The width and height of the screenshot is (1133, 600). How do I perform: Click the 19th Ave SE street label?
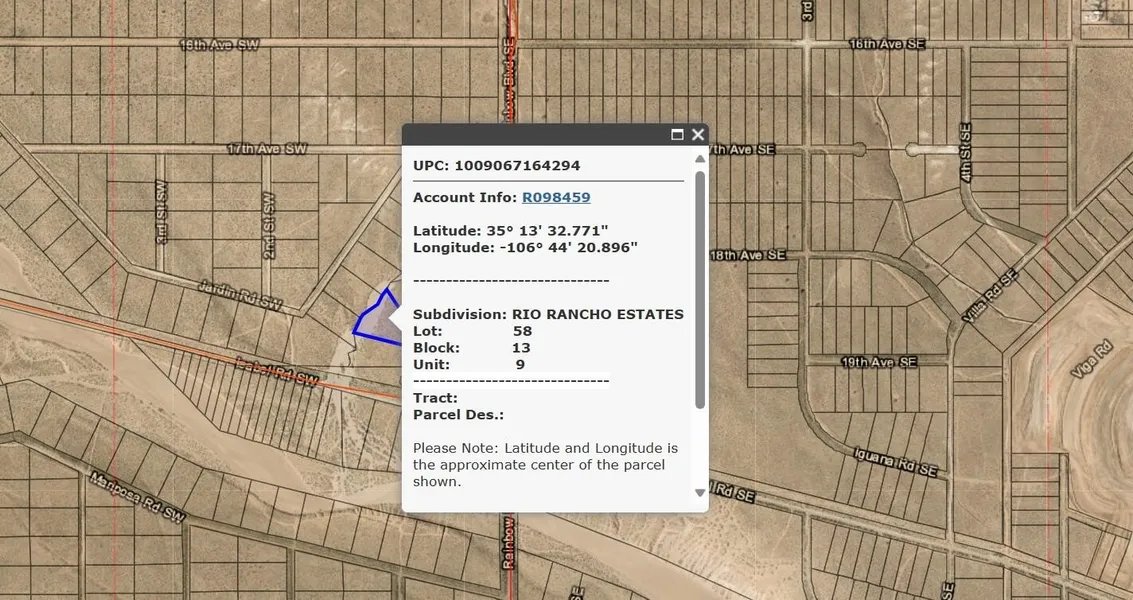coord(879,362)
